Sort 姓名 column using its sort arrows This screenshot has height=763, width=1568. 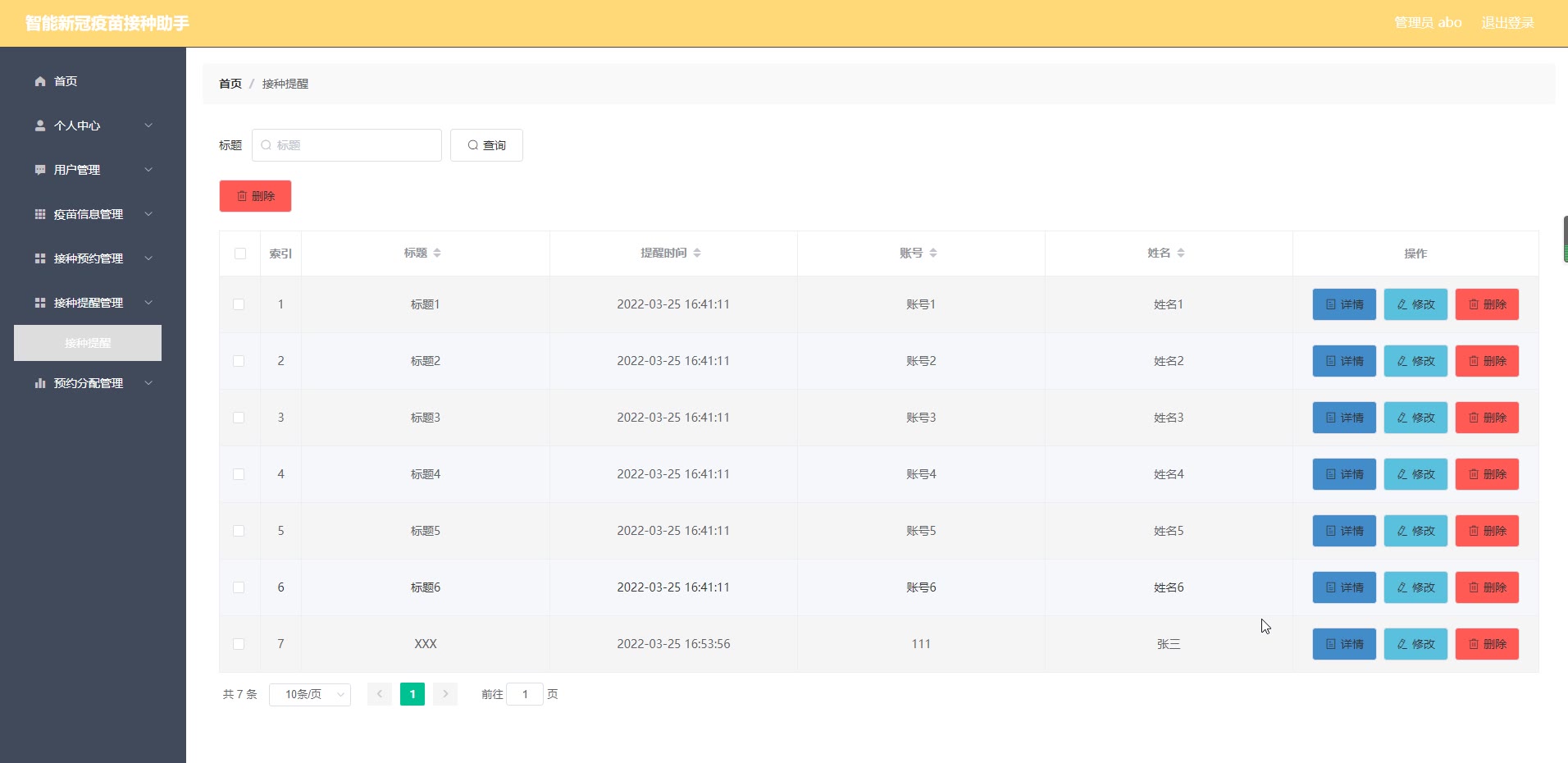pos(1181,253)
